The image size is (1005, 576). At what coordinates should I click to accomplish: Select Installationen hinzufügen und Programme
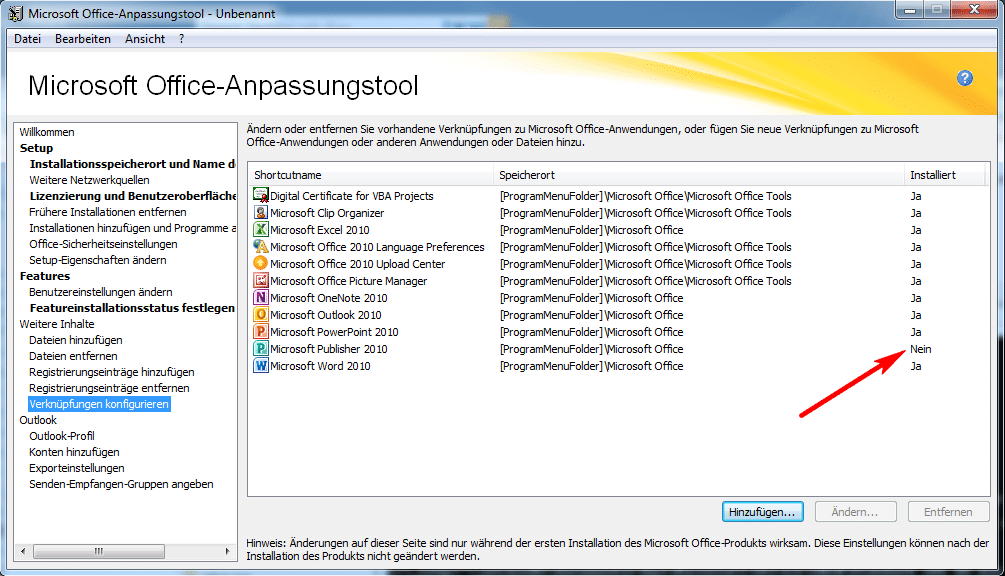[x=132, y=228]
